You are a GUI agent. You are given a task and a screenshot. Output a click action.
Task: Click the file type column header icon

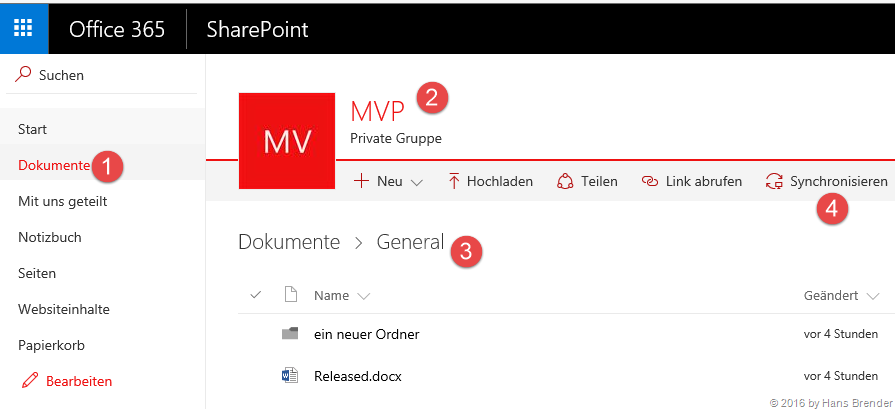(291, 295)
